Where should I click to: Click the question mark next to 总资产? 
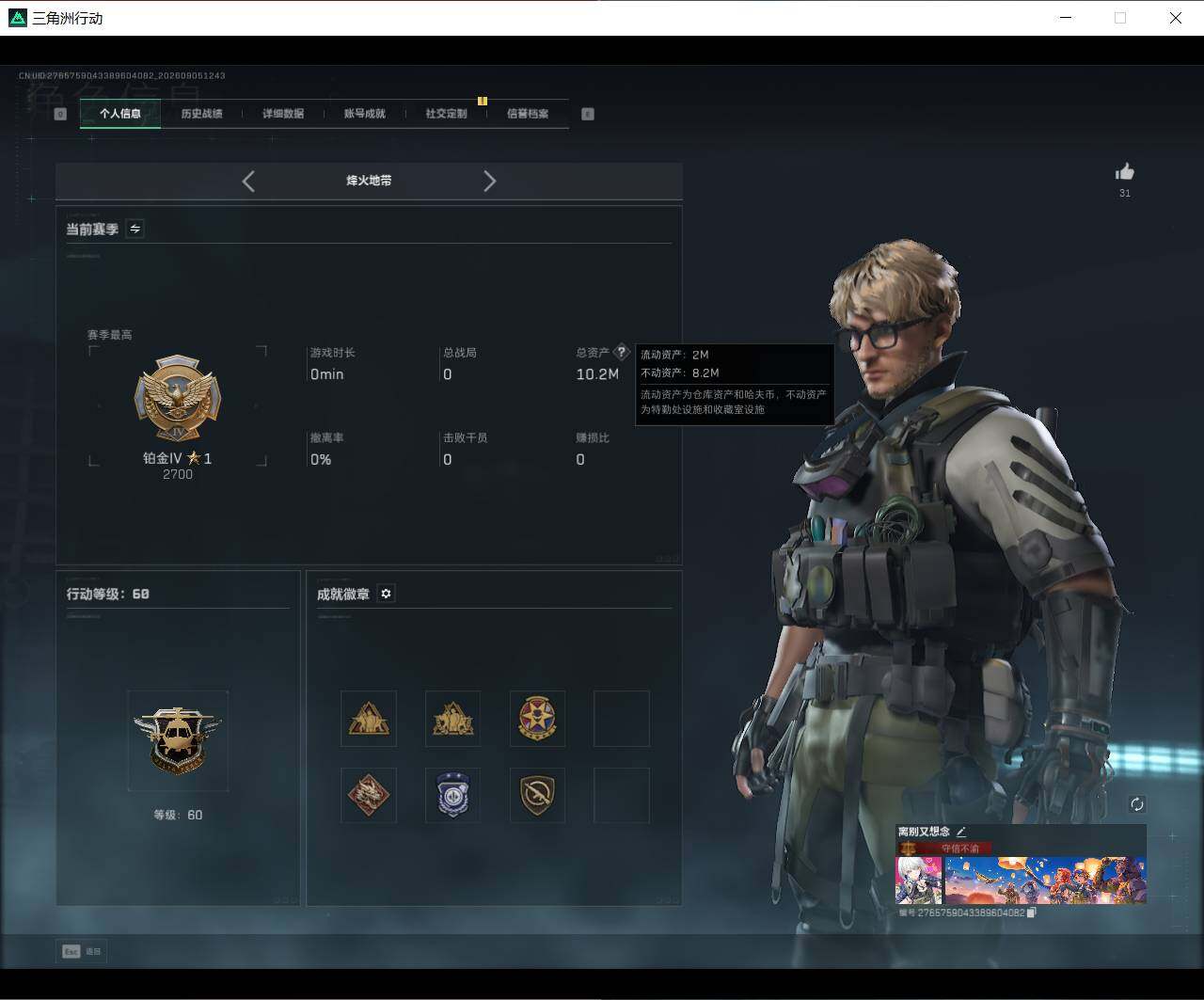621,353
